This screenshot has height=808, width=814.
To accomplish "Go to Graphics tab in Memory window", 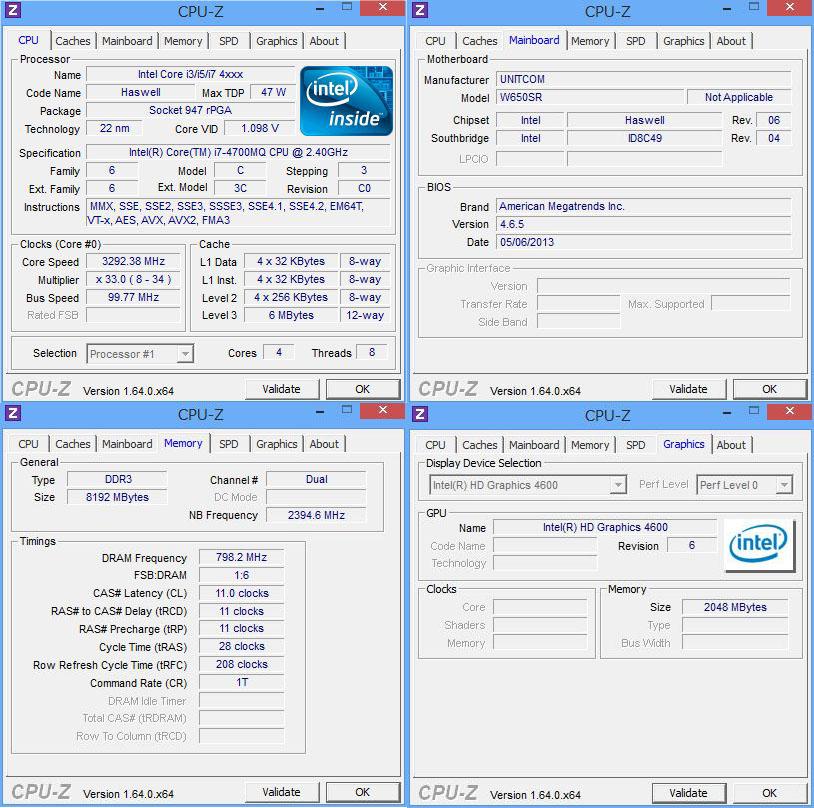I will pyautogui.click(x=277, y=444).
